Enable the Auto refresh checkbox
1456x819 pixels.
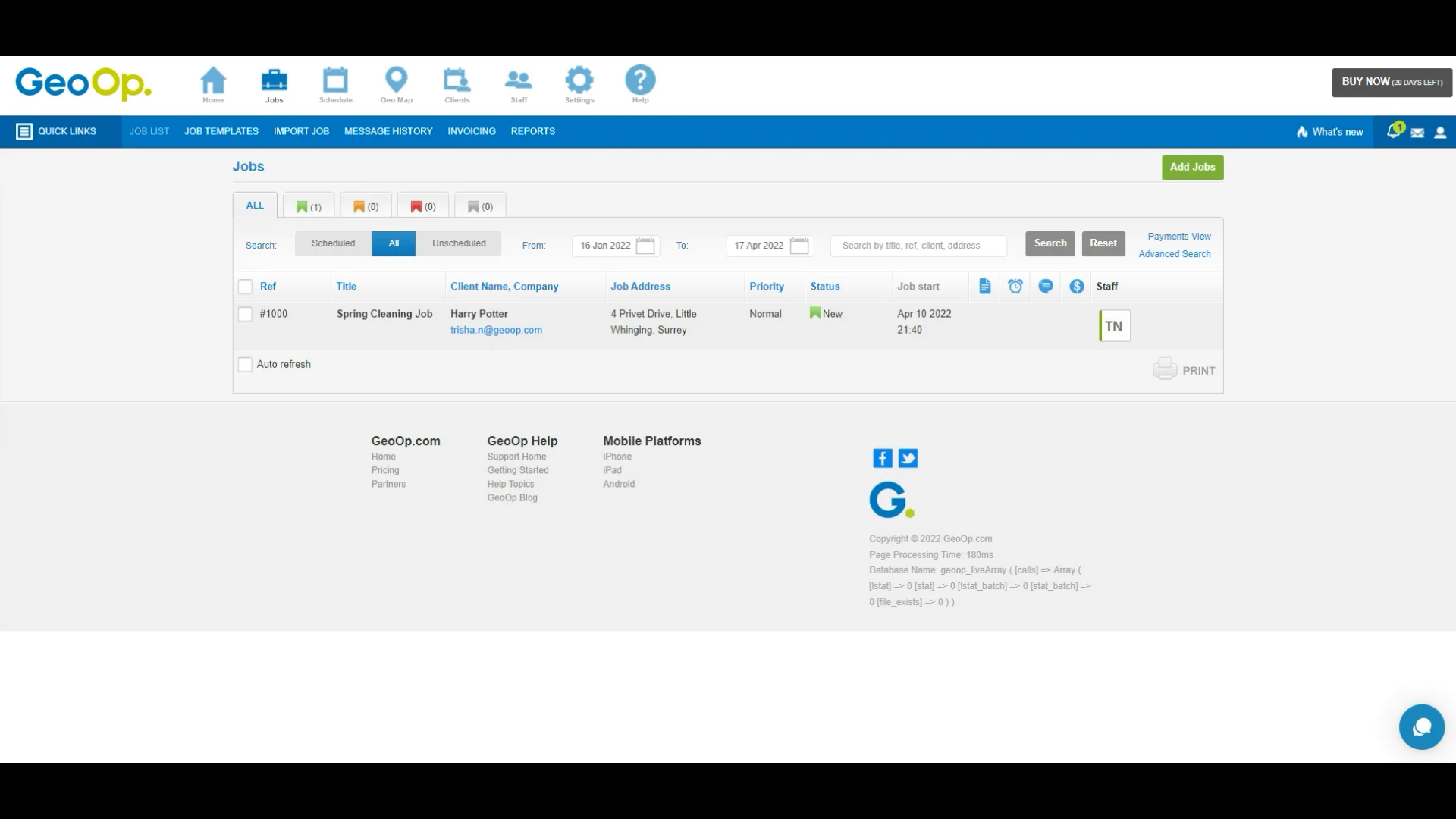[x=244, y=364]
